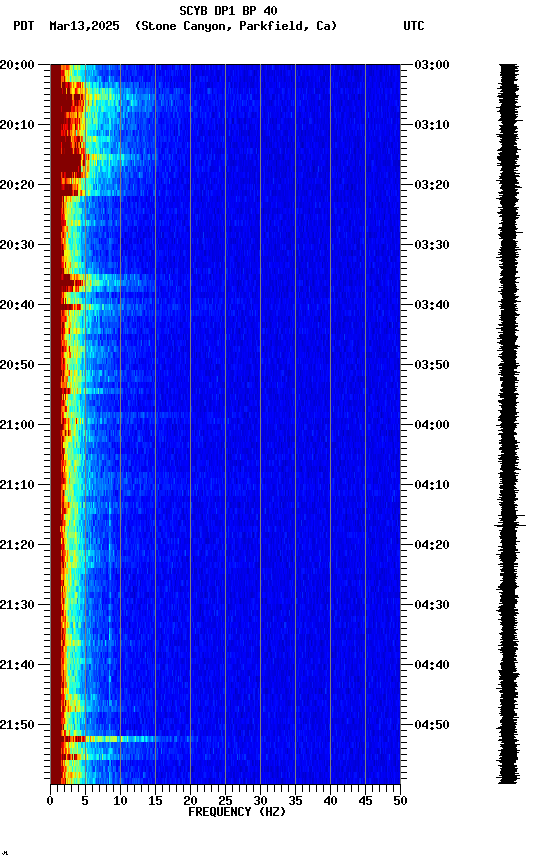Click the '35' frequency axis tick label
The image size is (552, 864).
[x=295, y=801]
